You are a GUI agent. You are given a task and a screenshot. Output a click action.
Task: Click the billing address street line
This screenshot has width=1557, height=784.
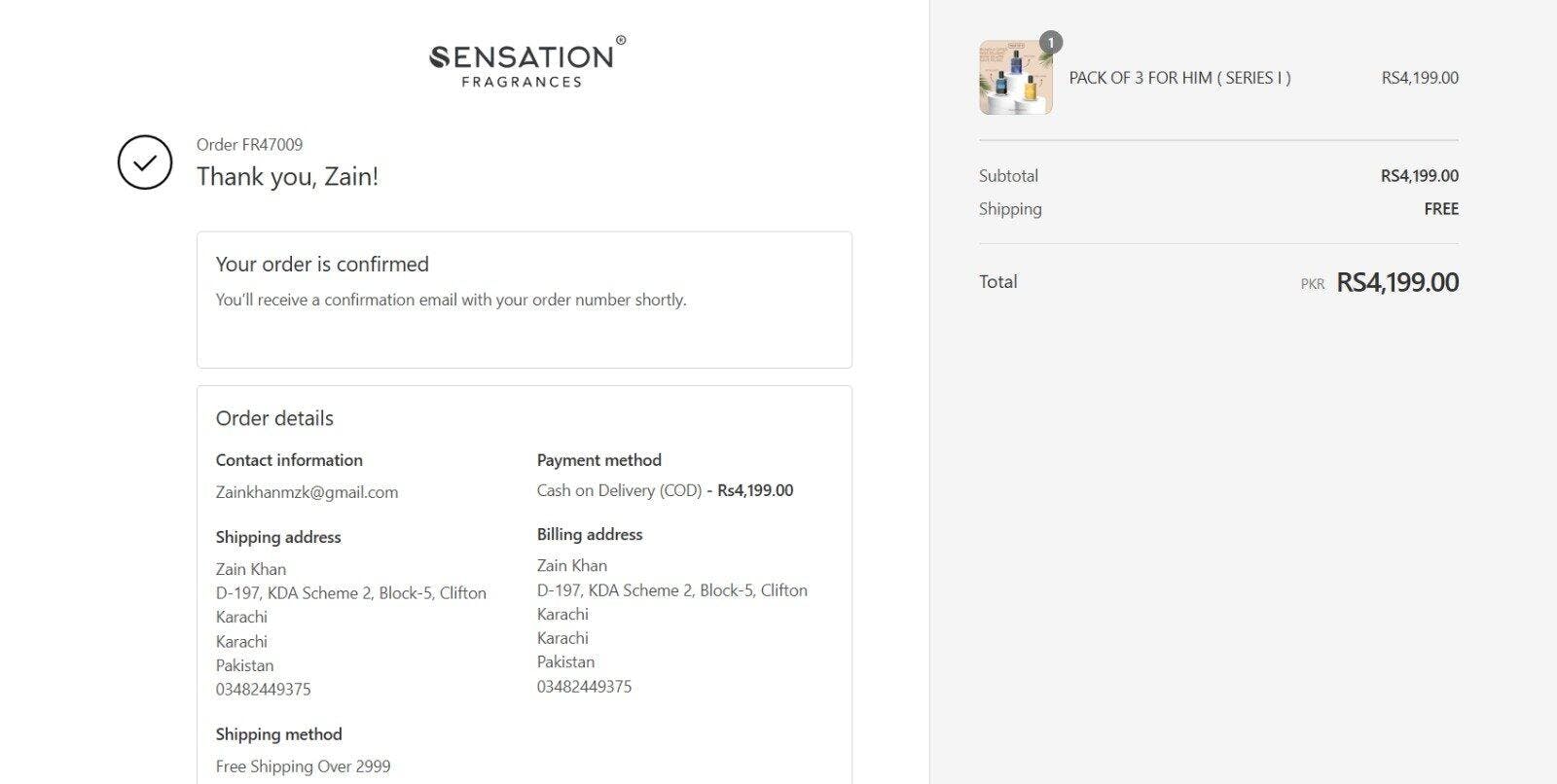point(671,590)
